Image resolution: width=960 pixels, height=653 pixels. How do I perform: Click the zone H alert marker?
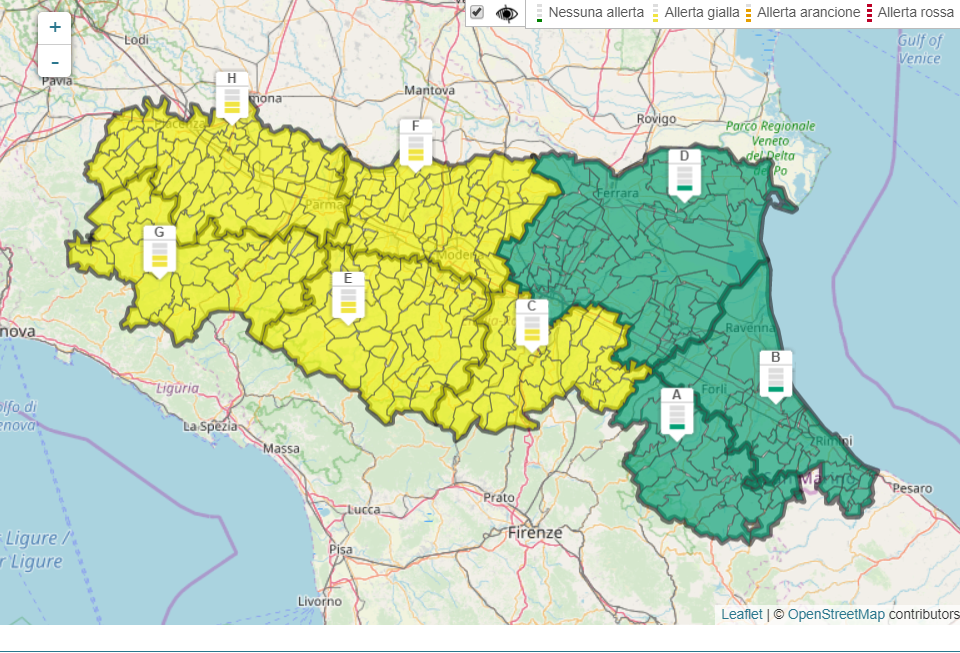[x=232, y=96]
